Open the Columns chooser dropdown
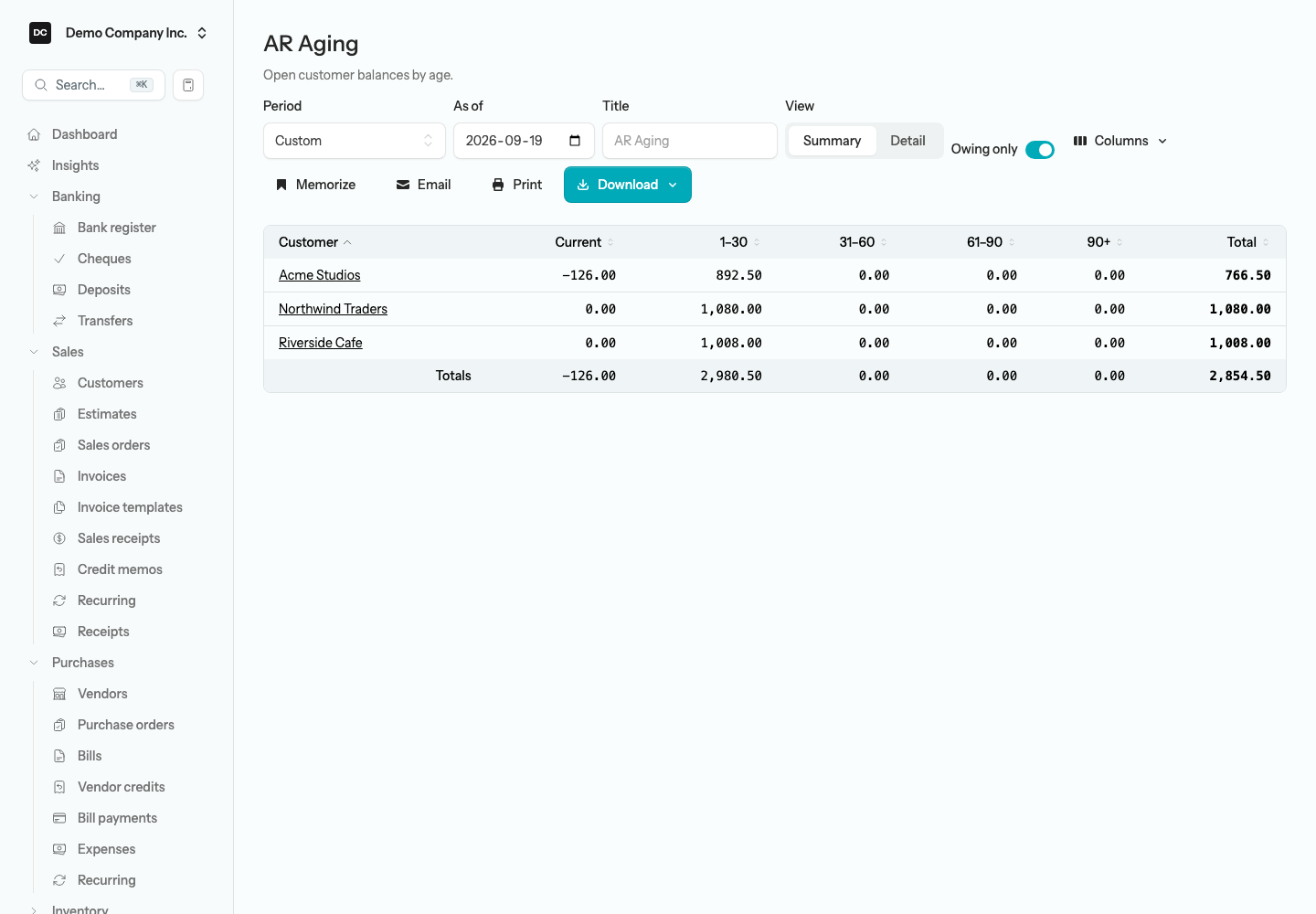Image resolution: width=1316 pixels, height=914 pixels. pyautogui.click(x=1120, y=141)
